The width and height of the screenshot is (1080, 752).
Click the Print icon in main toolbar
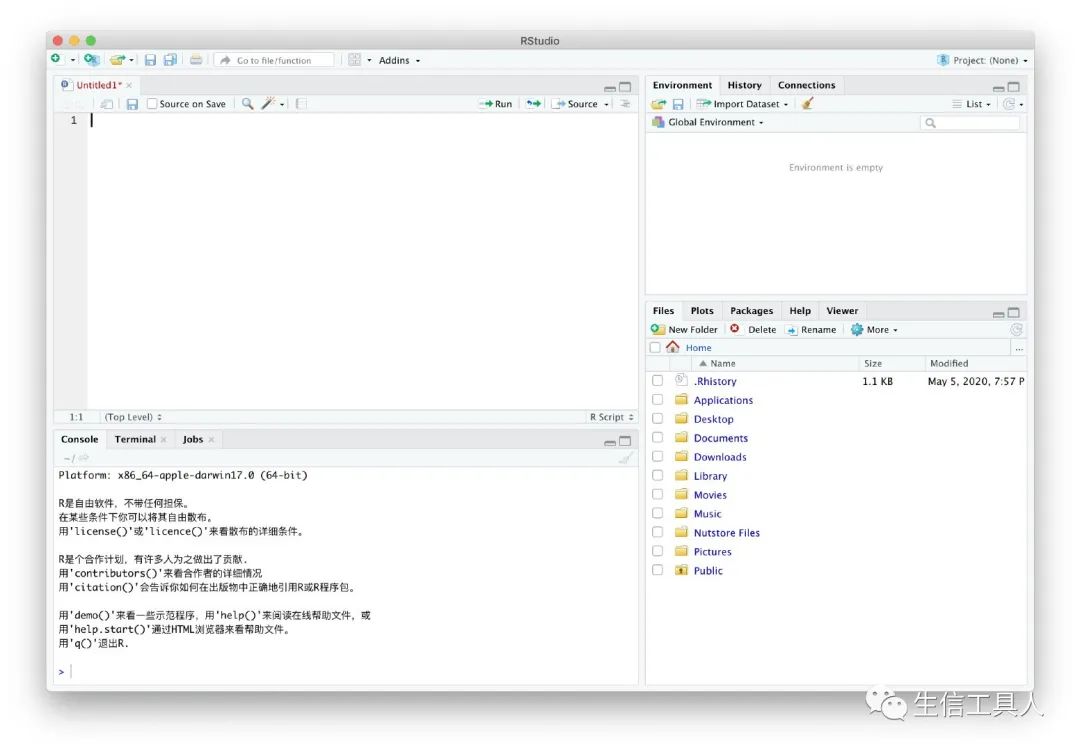pos(196,60)
